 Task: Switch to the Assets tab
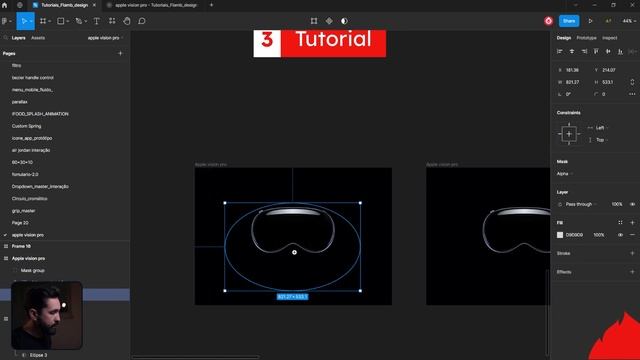[38, 38]
